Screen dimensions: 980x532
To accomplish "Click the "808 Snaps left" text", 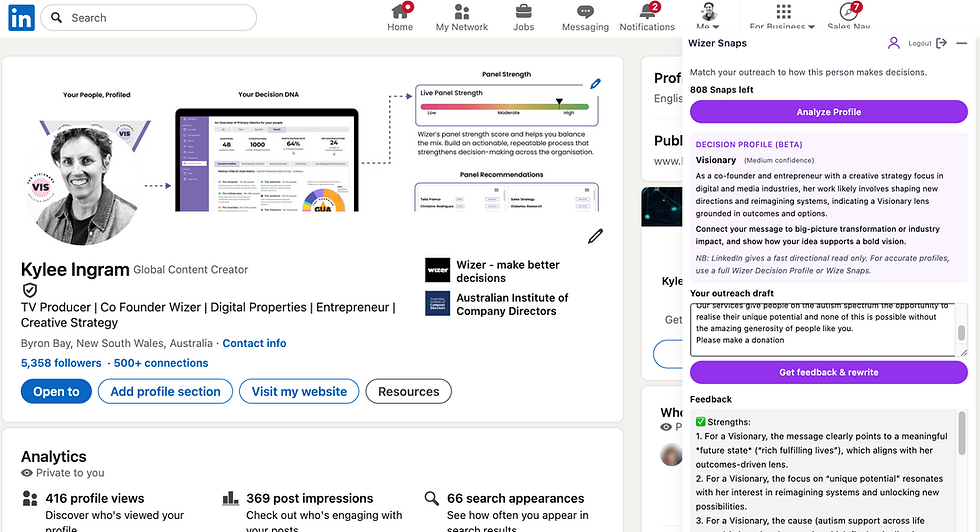I will coord(721,89).
